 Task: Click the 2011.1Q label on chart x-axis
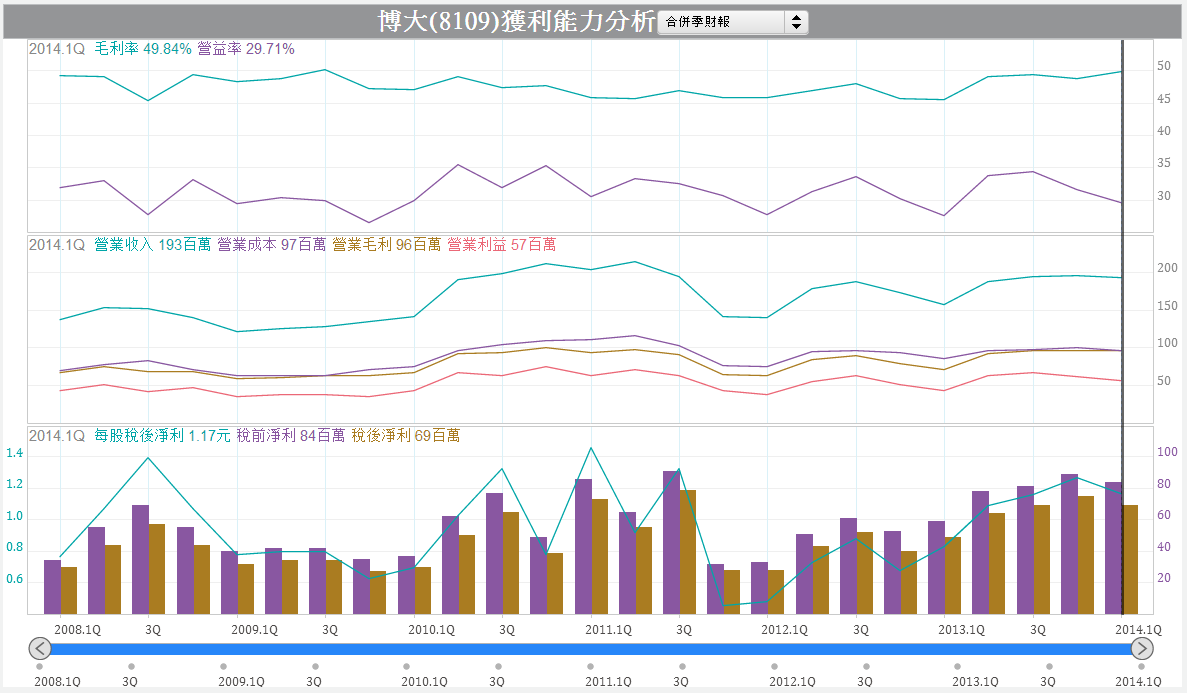tap(608, 629)
